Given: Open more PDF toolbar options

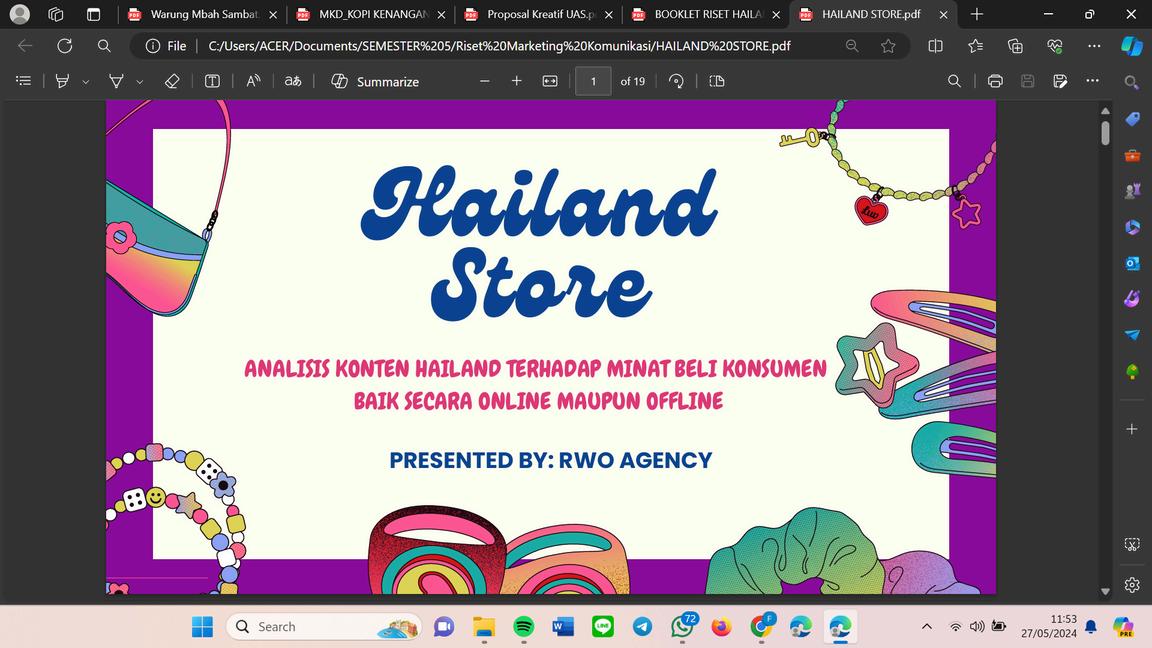Looking at the screenshot, I should pos(1092,81).
